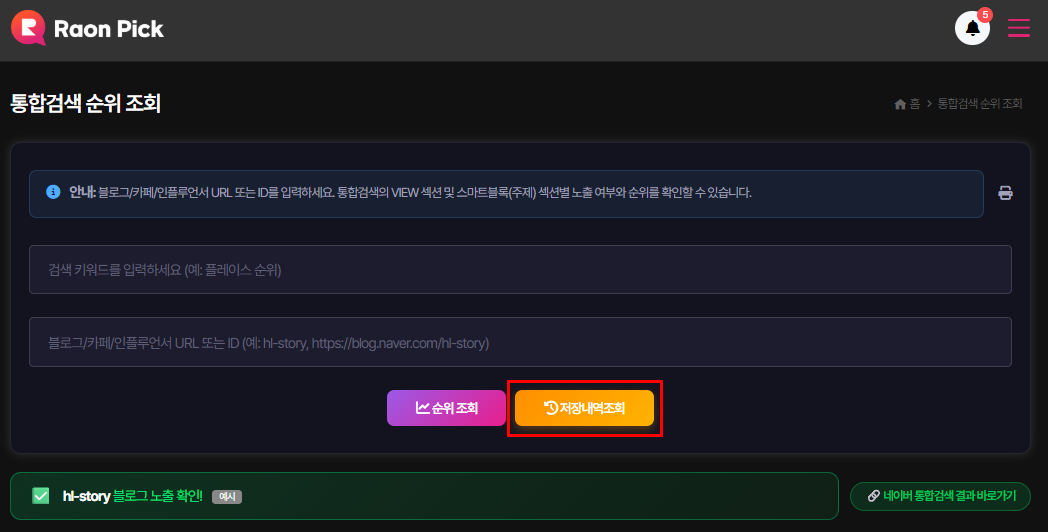The width and height of the screenshot is (1048, 532).
Task: Click the home icon in the breadcrumb
Action: pyautogui.click(x=900, y=104)
